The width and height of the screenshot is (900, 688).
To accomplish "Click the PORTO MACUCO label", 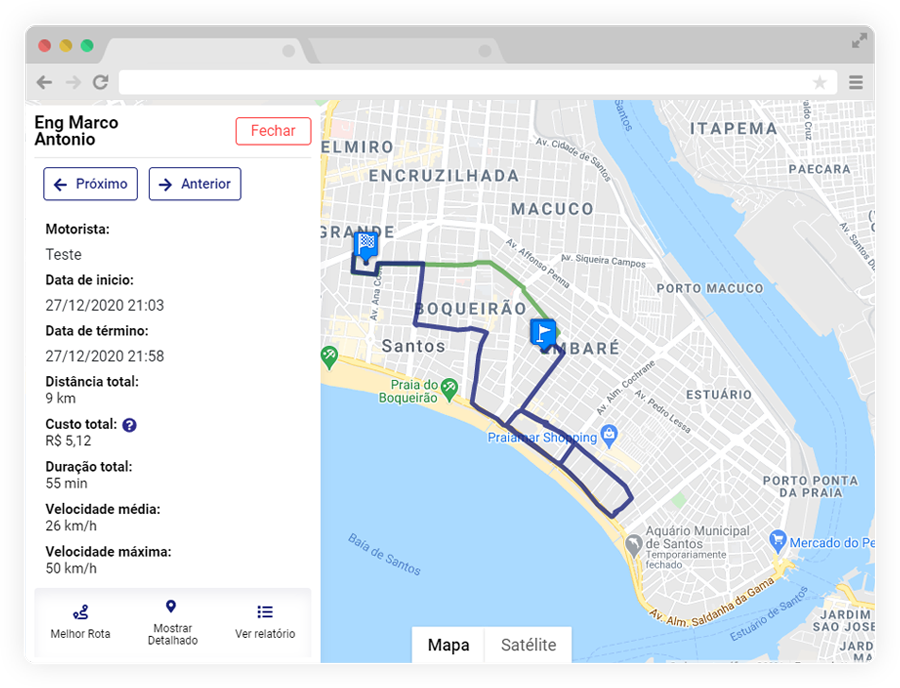I will click(710, 289).
